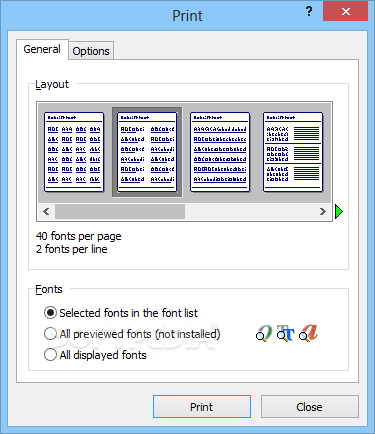
Task: Click the OpenType font preview icon
Action: tap(264, 334)
